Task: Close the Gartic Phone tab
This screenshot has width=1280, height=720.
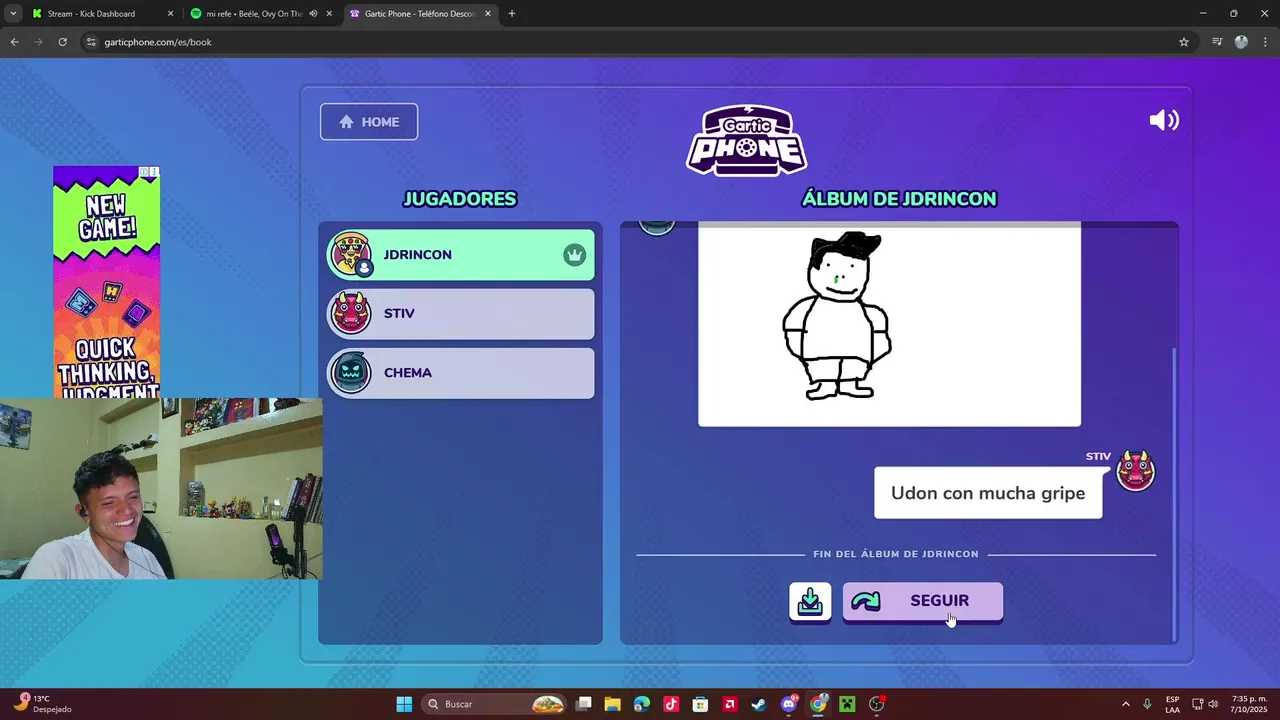Action: pos(488,14)
